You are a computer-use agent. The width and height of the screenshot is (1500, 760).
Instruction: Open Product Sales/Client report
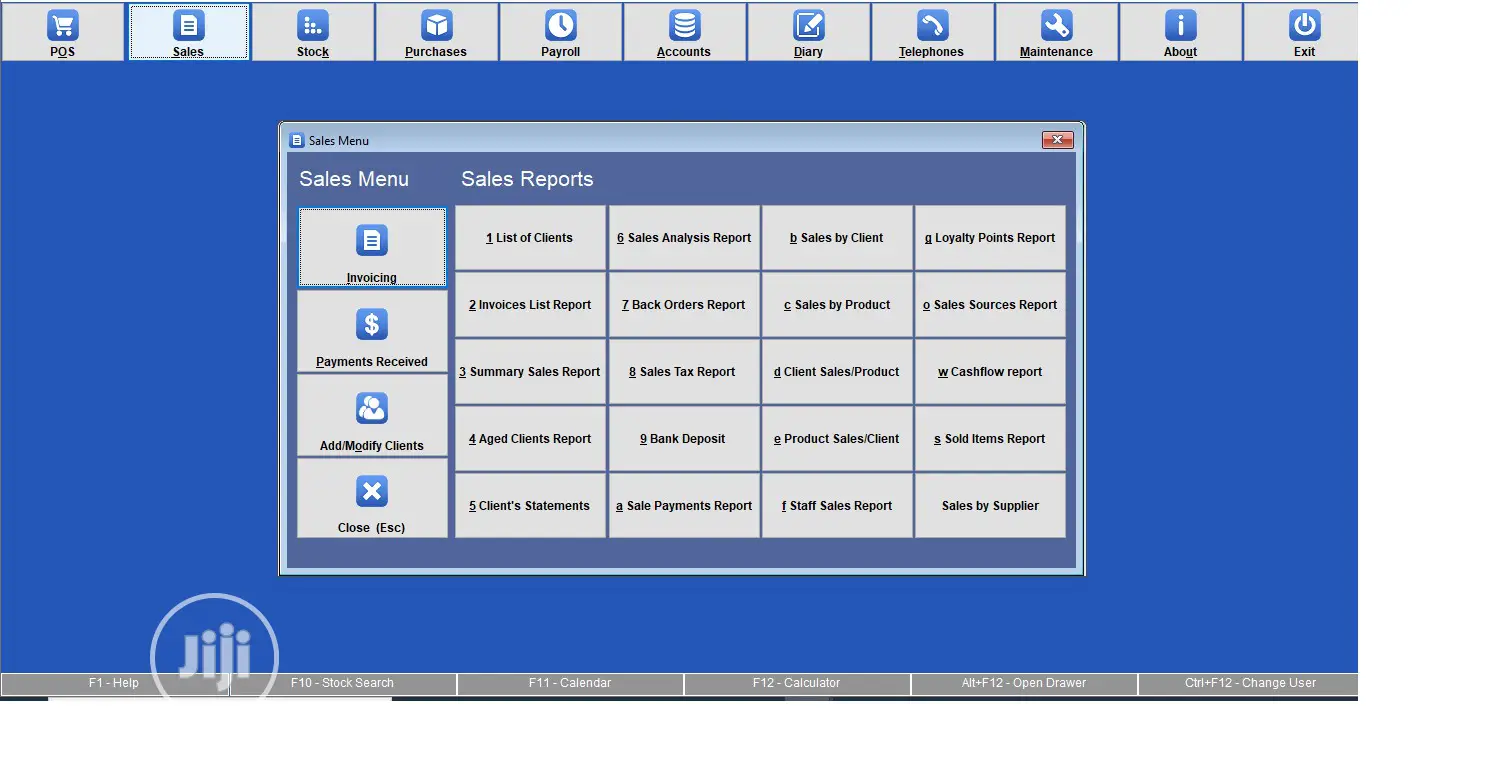pyautogui.click(x=837, y=439)
